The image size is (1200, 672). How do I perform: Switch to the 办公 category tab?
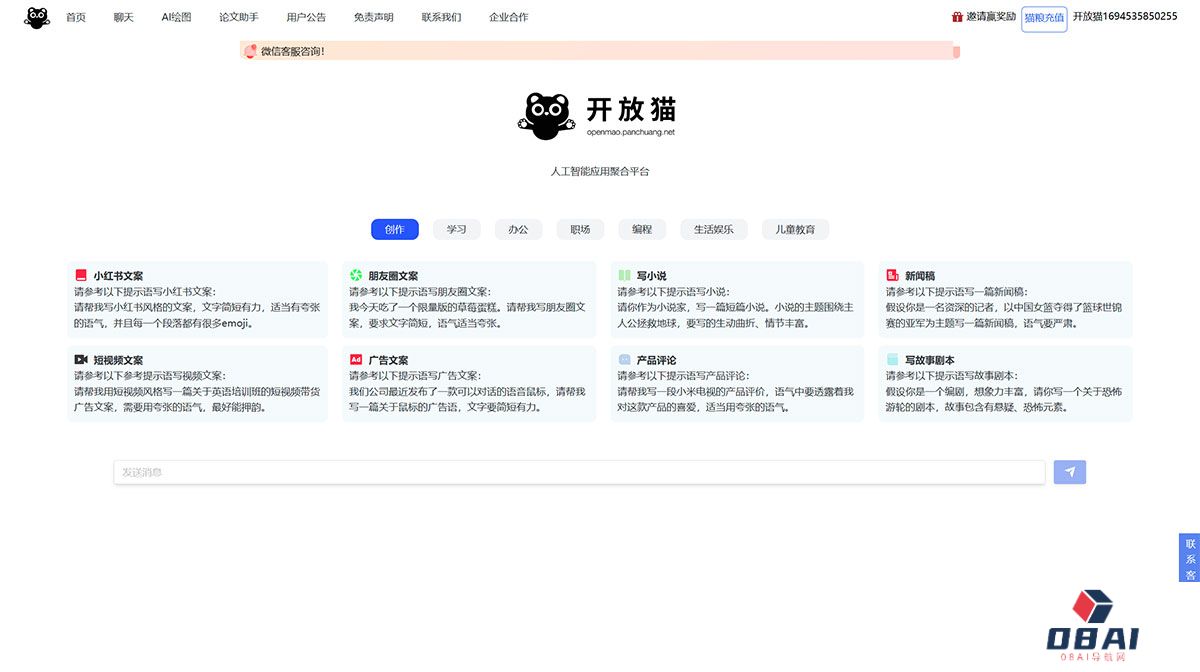coord(518,229)
